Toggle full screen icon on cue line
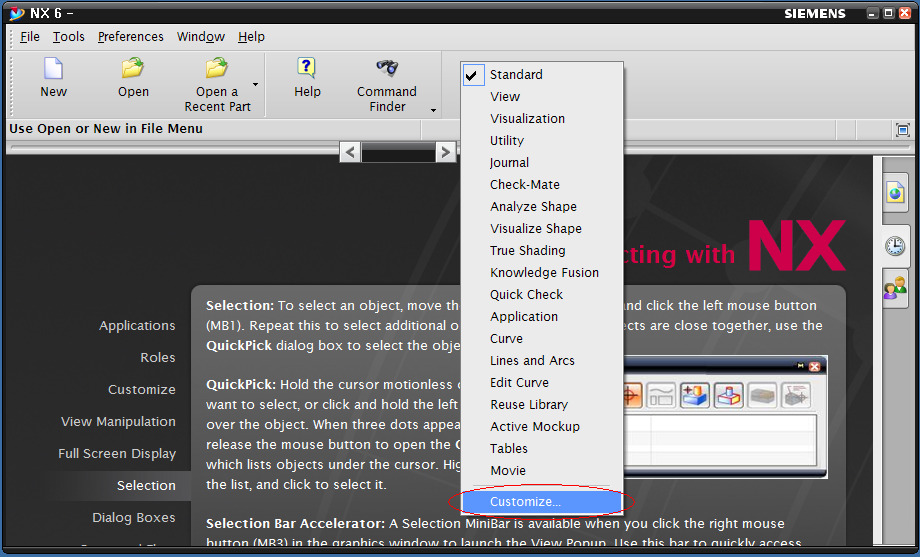 (902, 130)
